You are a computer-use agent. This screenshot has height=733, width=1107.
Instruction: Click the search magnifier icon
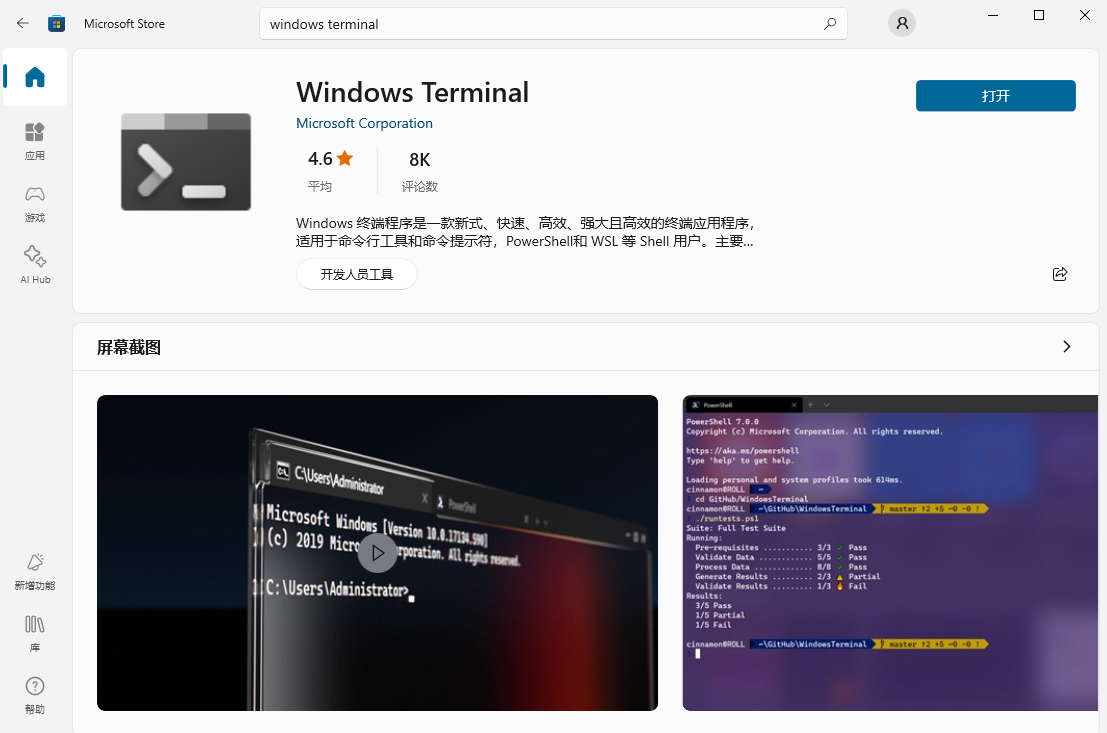[x=830, y=22]
